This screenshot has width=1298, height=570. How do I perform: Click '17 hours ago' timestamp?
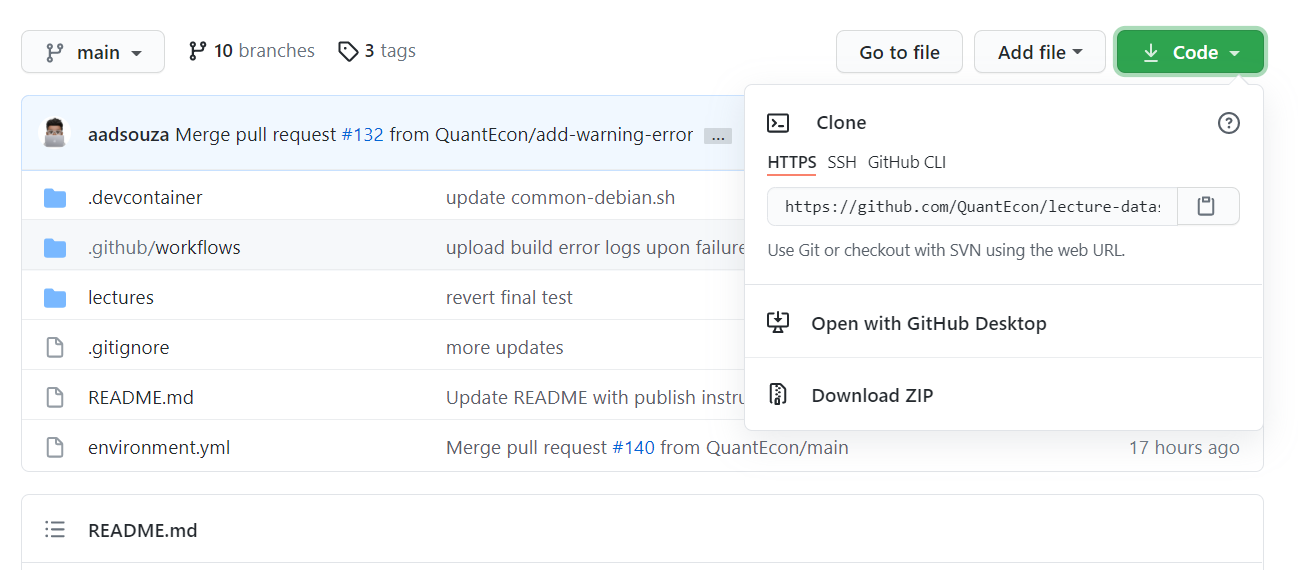[1184, 447]
